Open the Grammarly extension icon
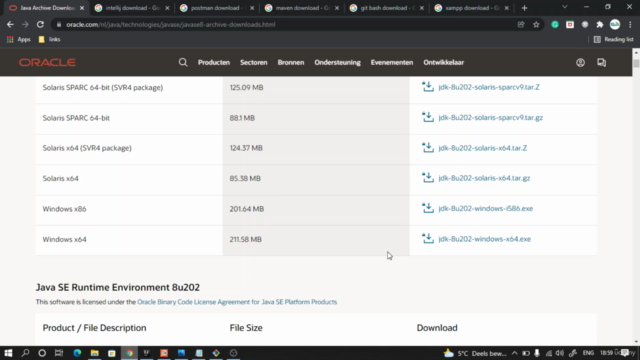 pos(555,24)
